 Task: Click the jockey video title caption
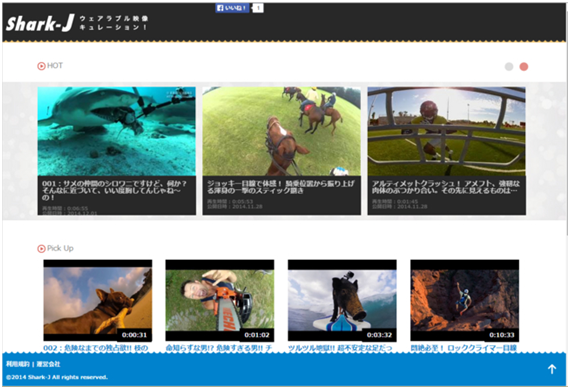click(281, 187)
